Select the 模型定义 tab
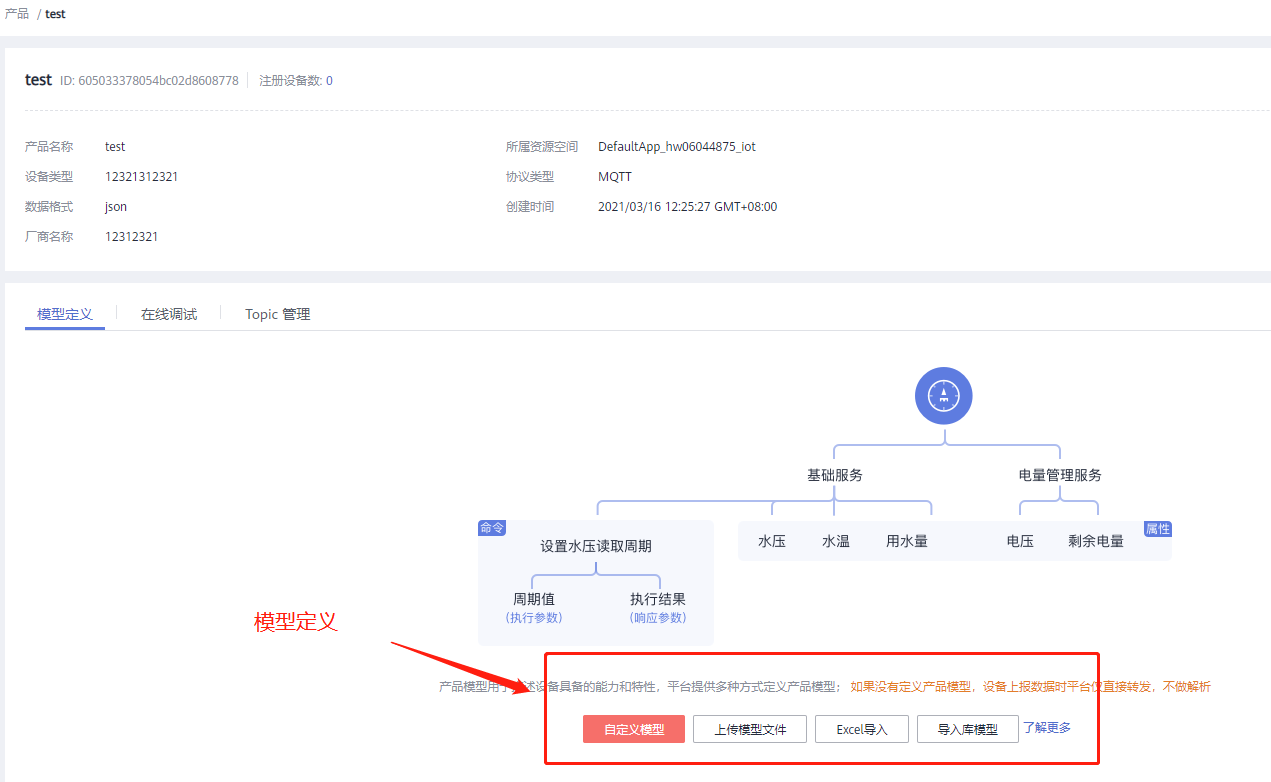 65,314
